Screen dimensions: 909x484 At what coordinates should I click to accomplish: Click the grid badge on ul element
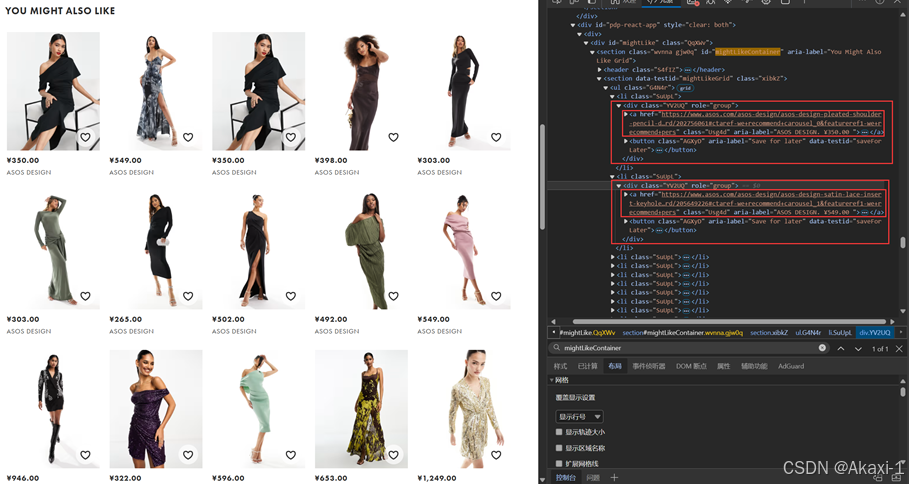click(685, 88)
